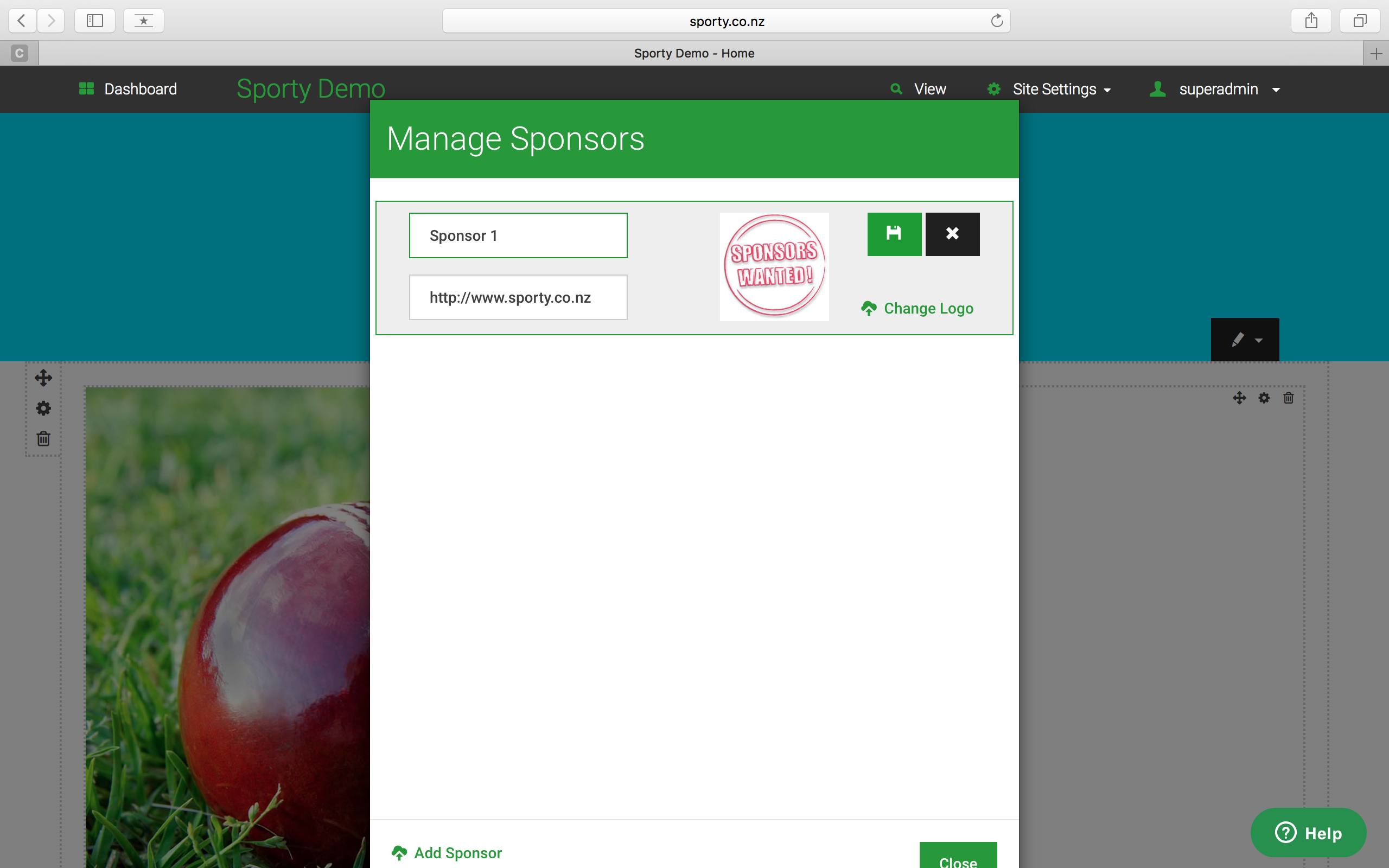Delete the left block with the trash icon

coord(43,439)
